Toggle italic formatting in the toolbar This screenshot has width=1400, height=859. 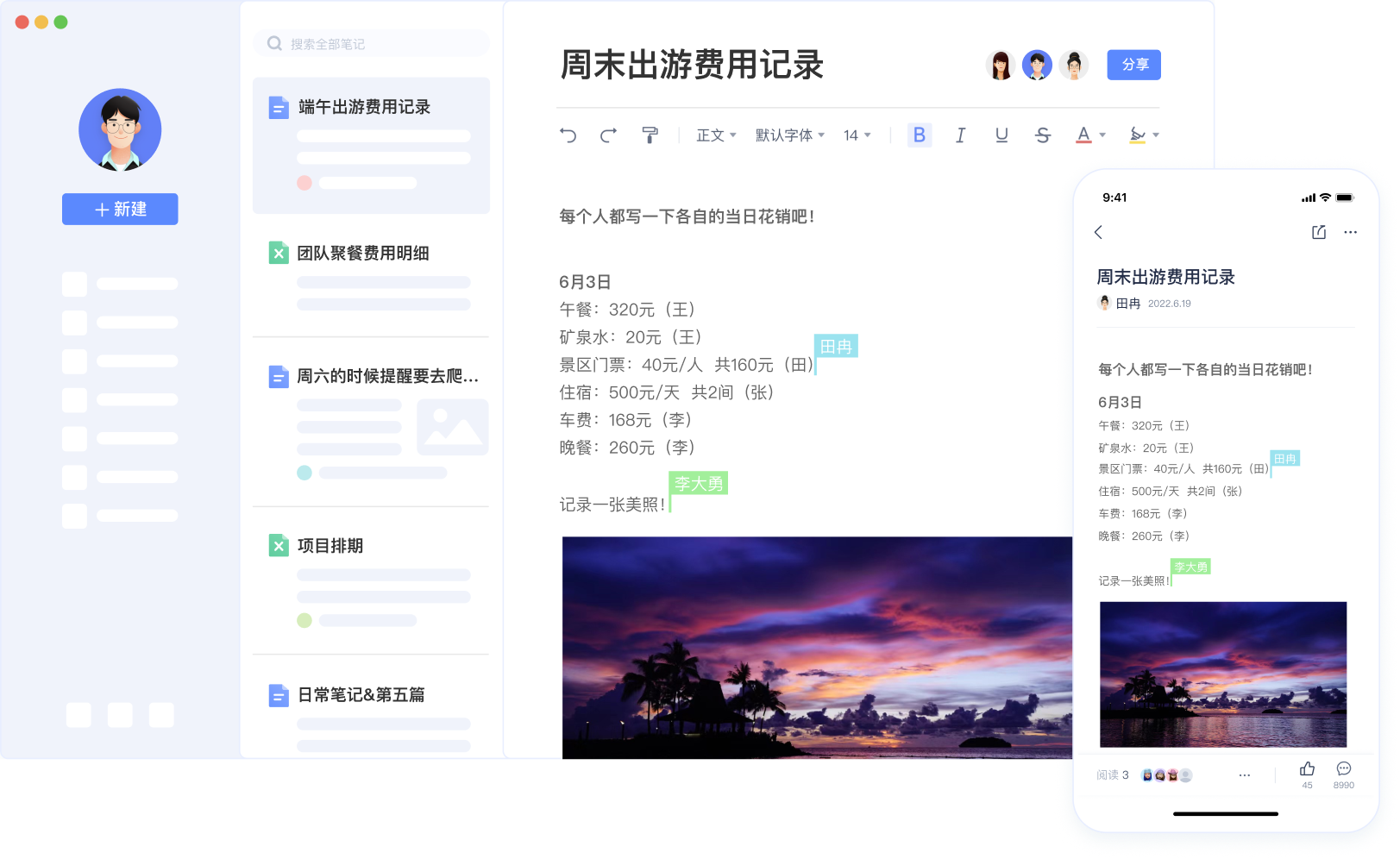coord(959,135)
